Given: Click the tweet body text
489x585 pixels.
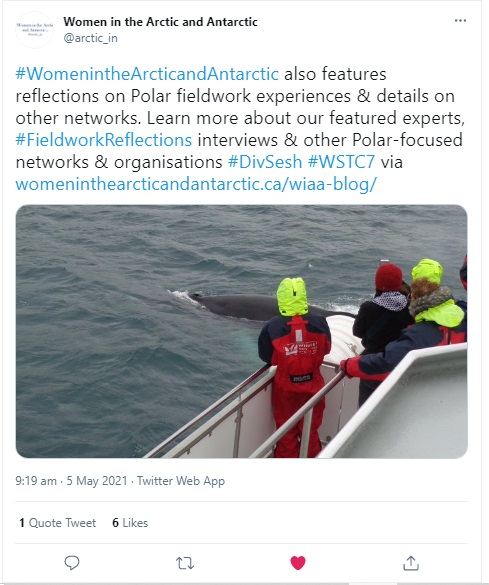Looking at the screenshot, I should click(241, 129).
